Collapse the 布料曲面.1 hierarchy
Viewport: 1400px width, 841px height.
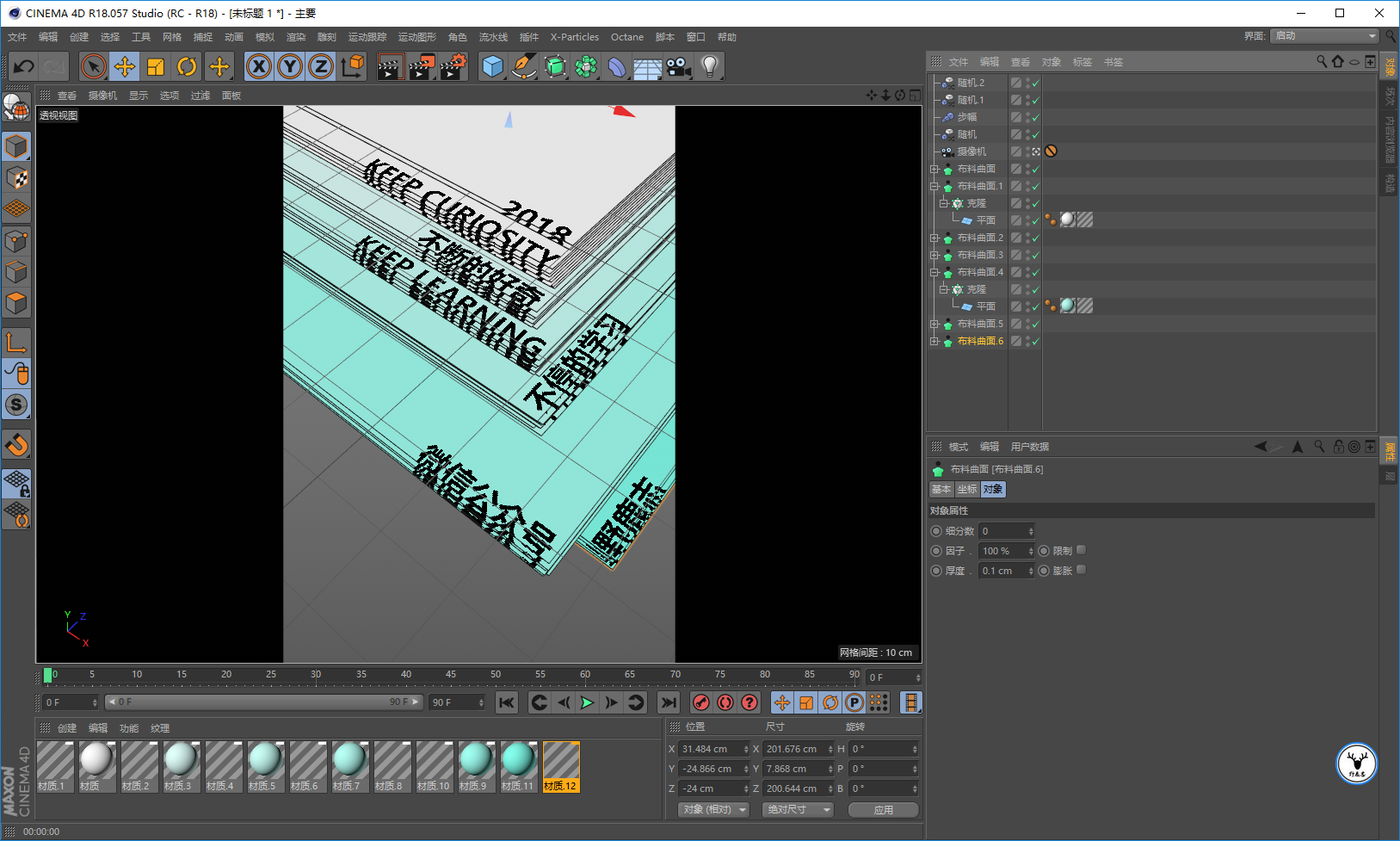934,186
